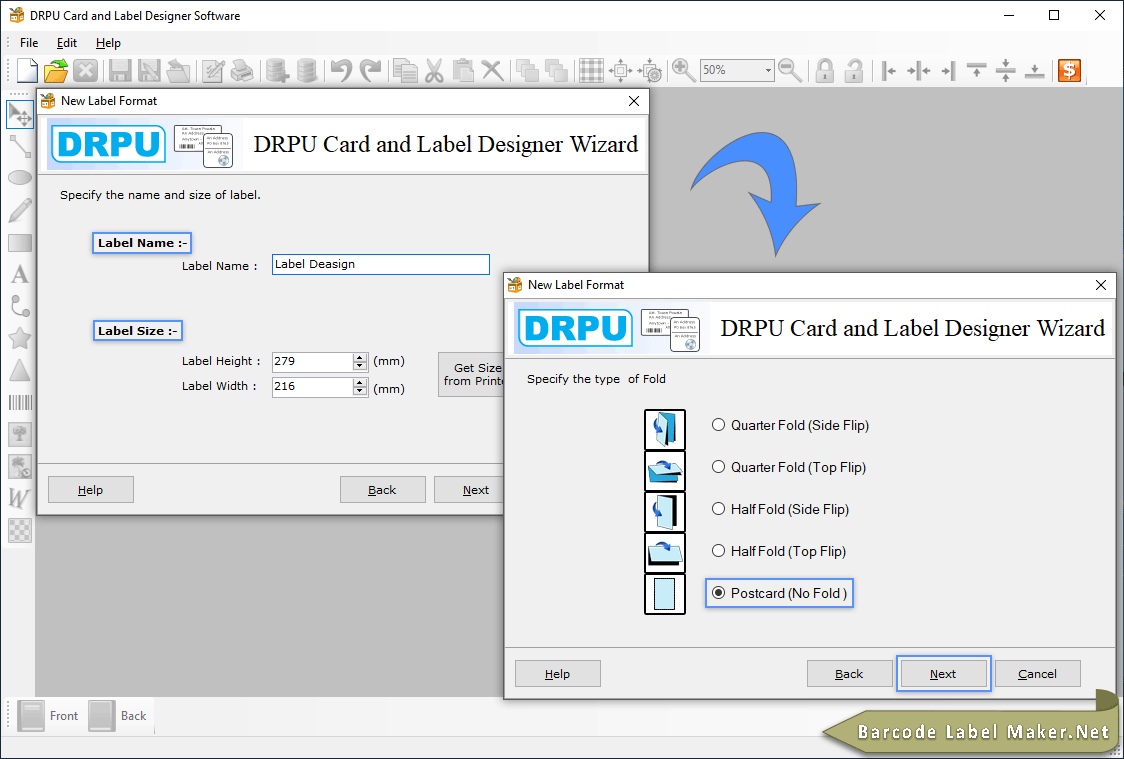Select the Text tool letter A
Screen dimensions: 1124x759
[x=20, y=274]
